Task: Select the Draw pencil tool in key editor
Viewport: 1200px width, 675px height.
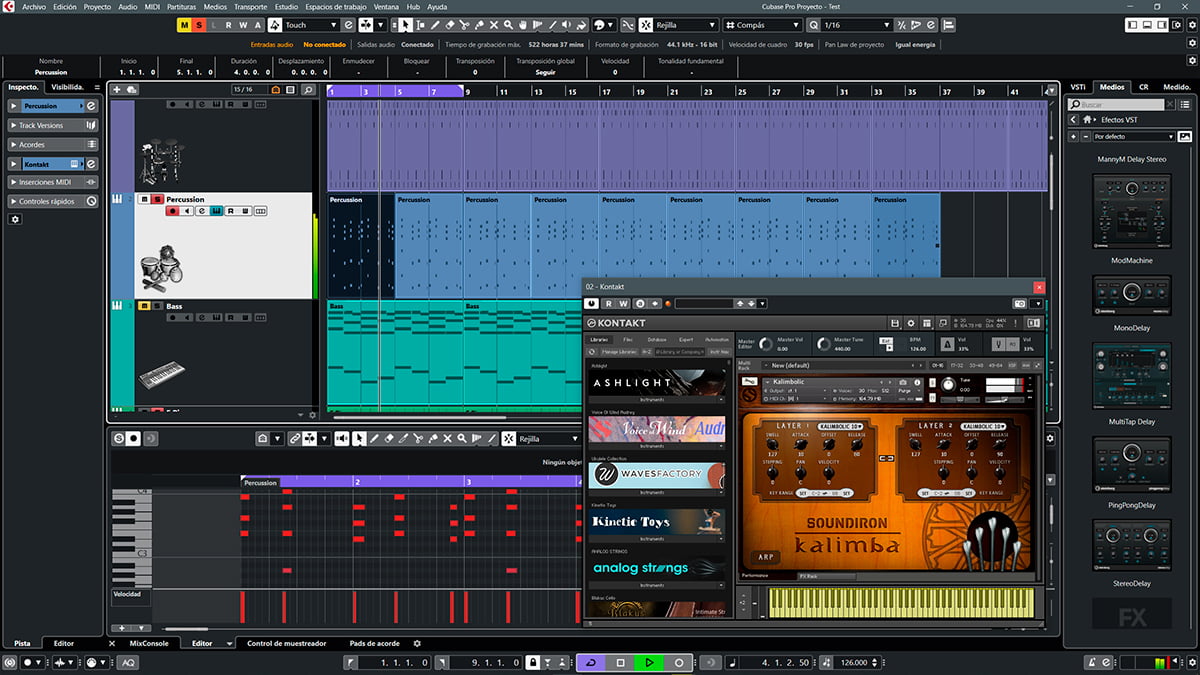Action: pyautogui.click(x=375, y=438)
